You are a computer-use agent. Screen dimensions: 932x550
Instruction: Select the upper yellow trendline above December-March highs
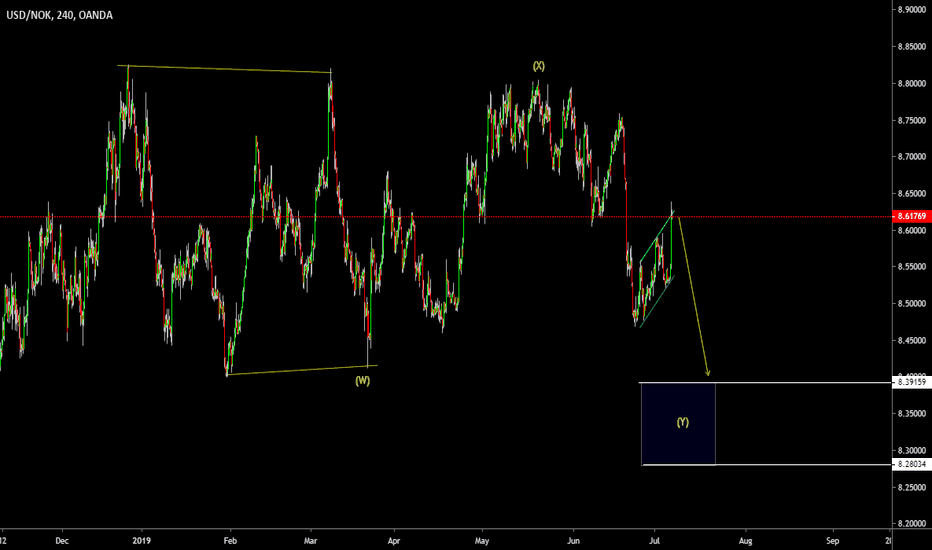[224, 69]
